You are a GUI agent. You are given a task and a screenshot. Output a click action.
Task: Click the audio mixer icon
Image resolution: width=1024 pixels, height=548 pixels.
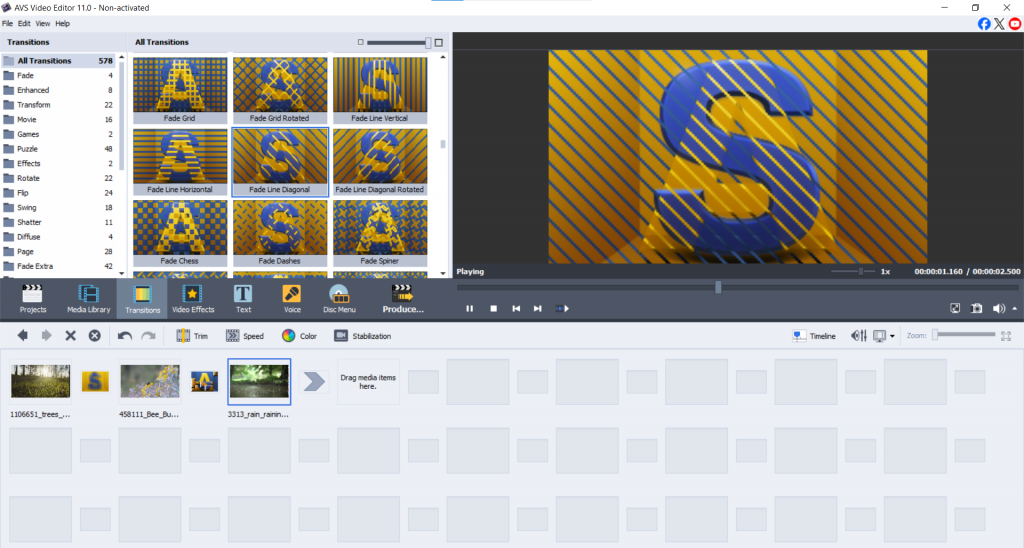858,336
